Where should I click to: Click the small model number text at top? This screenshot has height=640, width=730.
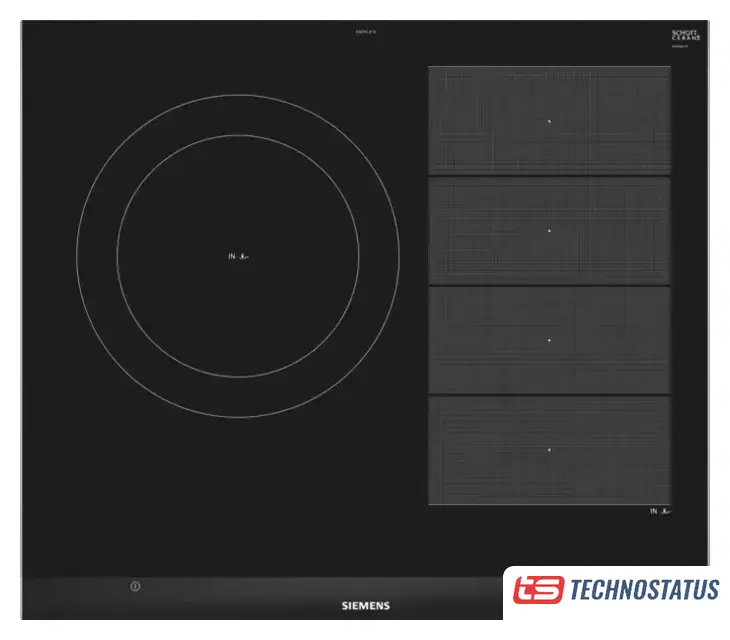pyautogui.click(x=365, y=33)
